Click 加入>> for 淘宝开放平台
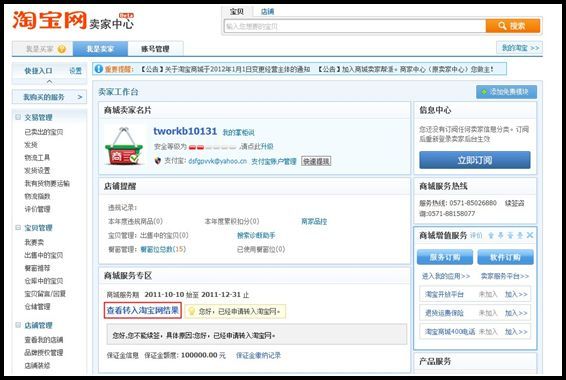Screen dimensions: 566x380 click(516, 294)
